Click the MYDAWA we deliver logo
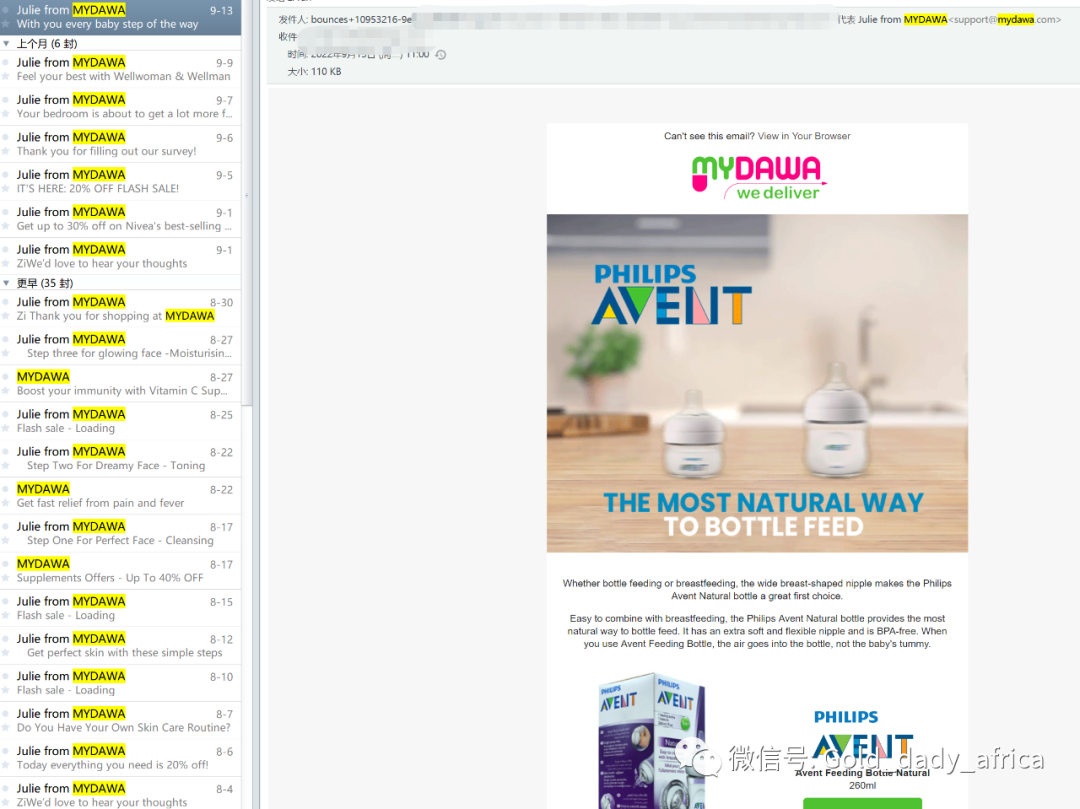Image resolution: width=1080 pixels, height=809 pixels. point(758,178)
